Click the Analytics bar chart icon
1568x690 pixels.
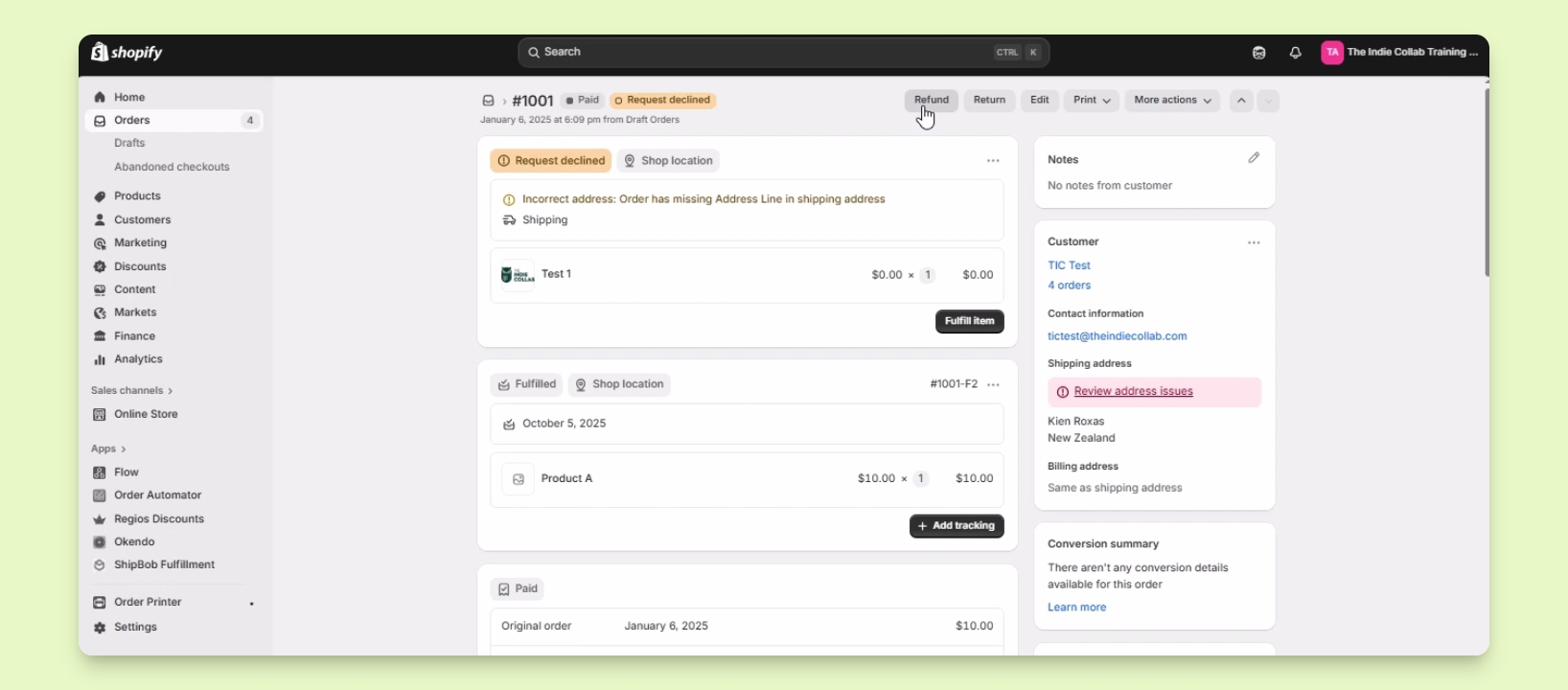[x=100, y=359]
